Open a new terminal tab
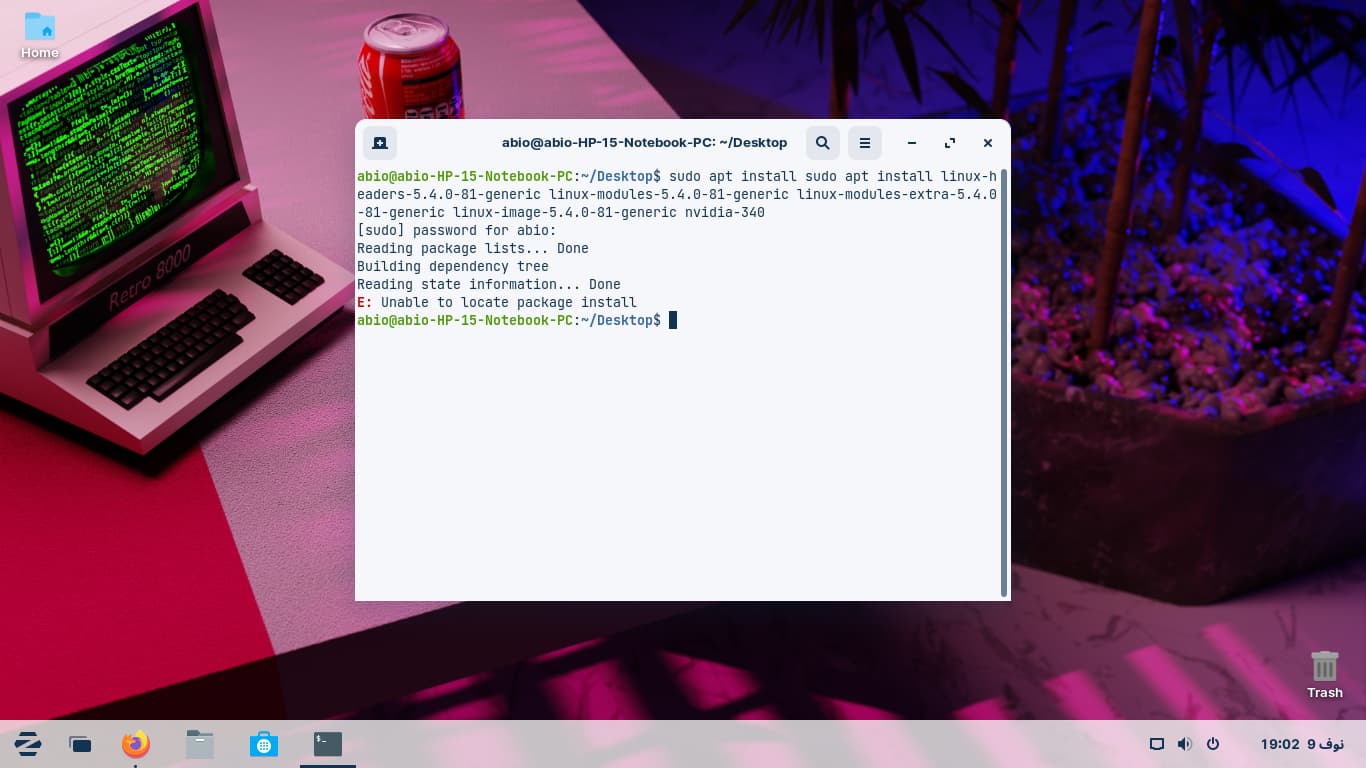 pos(380,143)
